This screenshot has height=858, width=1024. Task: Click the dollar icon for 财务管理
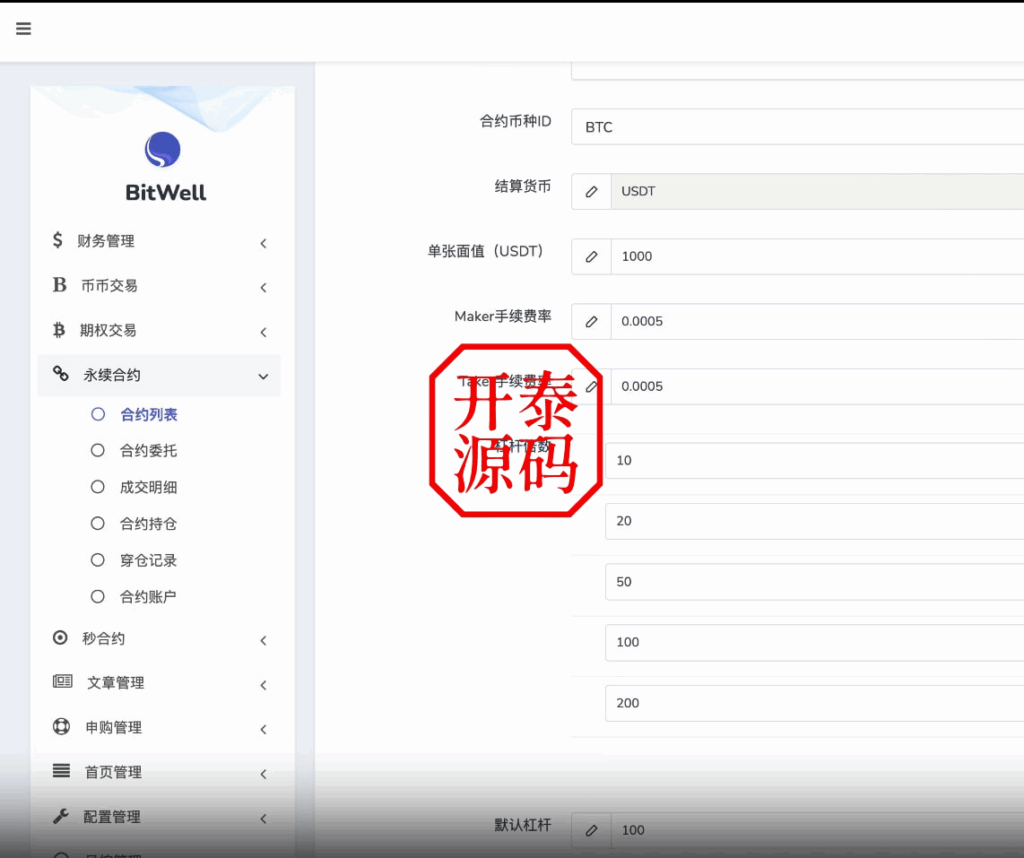coord(57,240)
